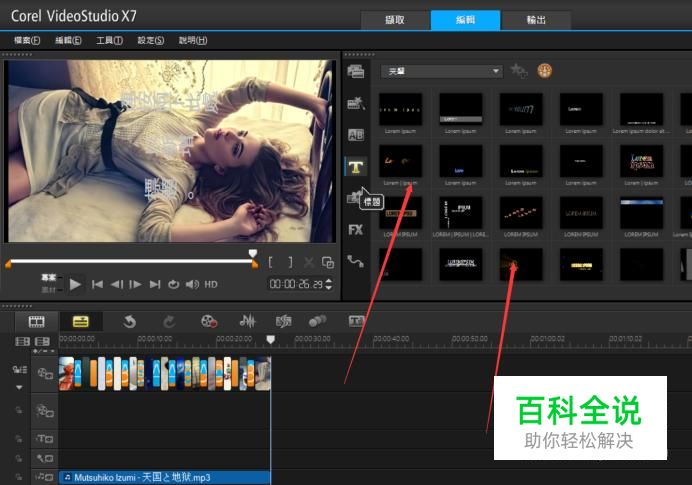Select the colorful Lorem ipsum title thumbnail
The height and width of the screenshot is (485, 692).
641,161
